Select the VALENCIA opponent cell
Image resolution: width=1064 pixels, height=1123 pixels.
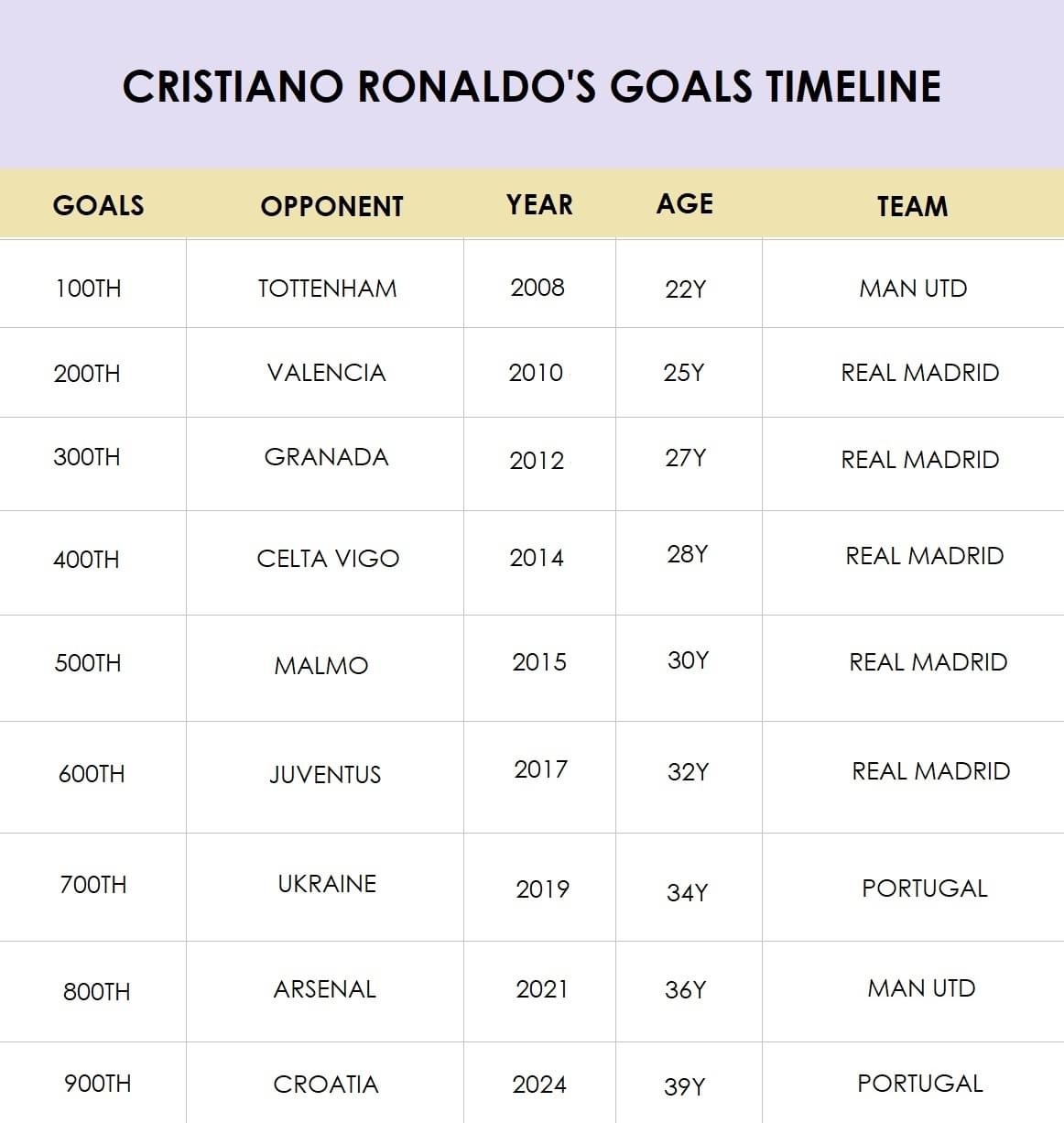tap(326, 373)
